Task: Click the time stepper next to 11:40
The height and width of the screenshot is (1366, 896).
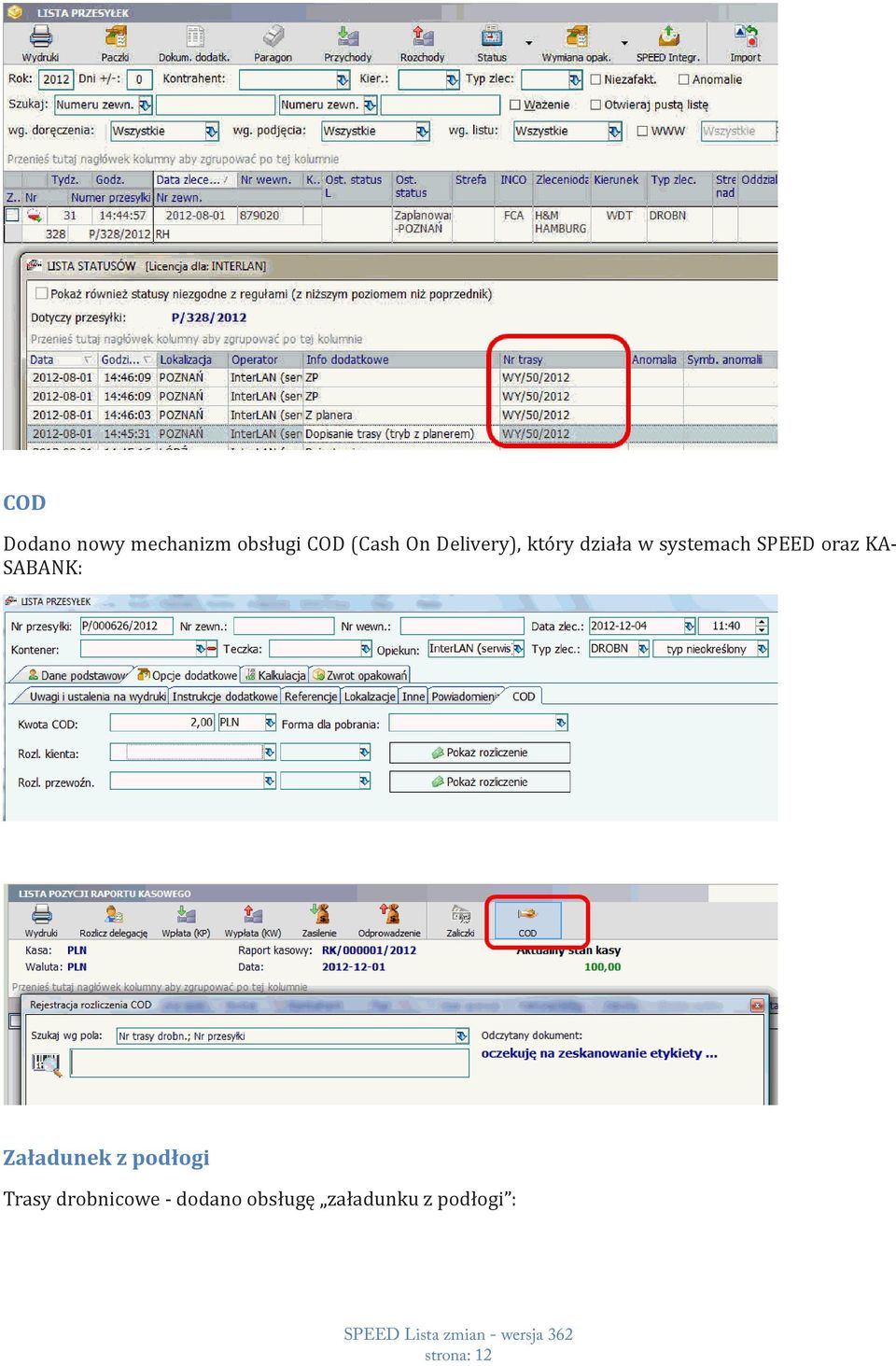Action: coord(762,627)
